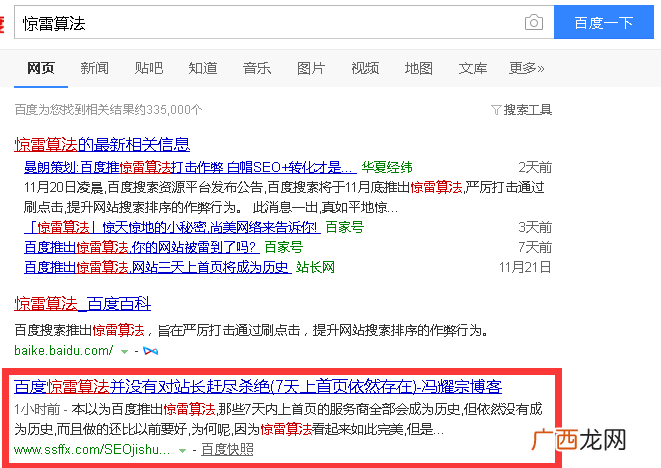This screenshot has height=468, width=661.
Task: Click the baike snippet 百度搜索推出惊雷算法
Action: (251, 330)
